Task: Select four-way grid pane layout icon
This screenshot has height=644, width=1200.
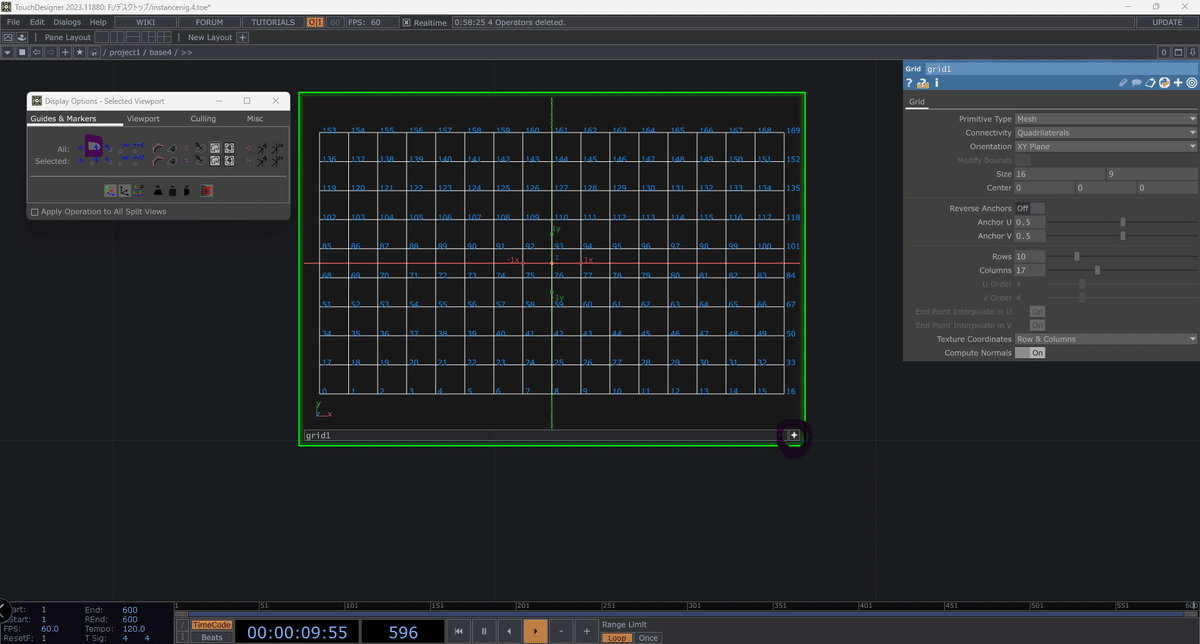Action: click(x=164, y=37)
